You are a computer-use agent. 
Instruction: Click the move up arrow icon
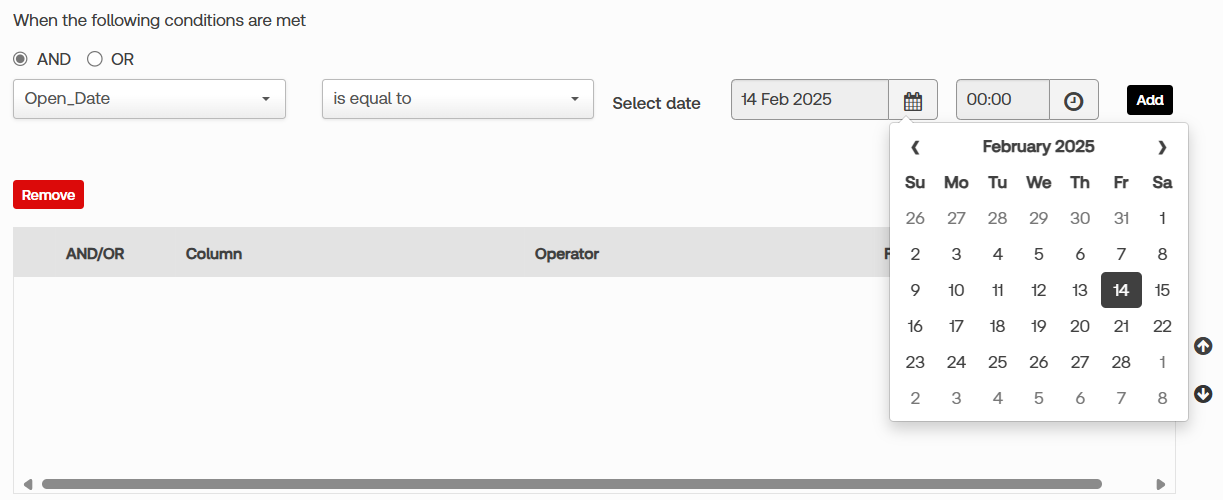coord(1203,346)
